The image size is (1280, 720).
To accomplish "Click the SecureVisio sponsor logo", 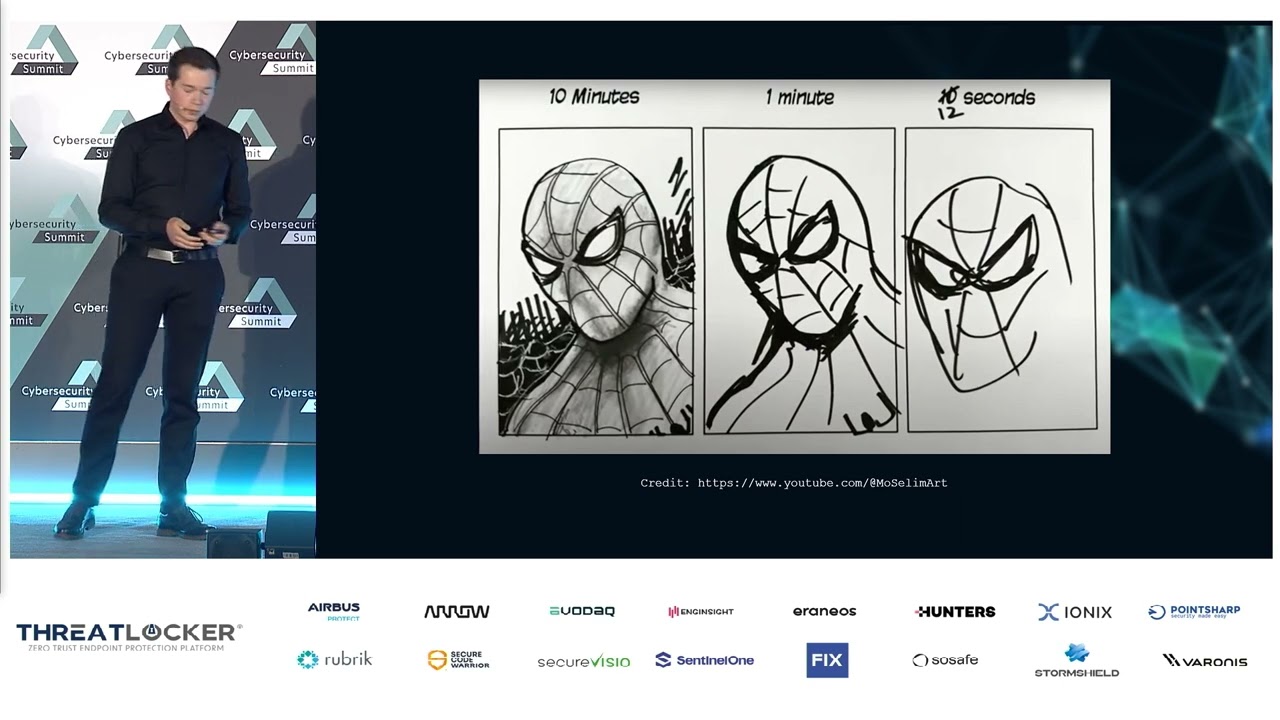I will pyautogui.click(x=584, y=661).
